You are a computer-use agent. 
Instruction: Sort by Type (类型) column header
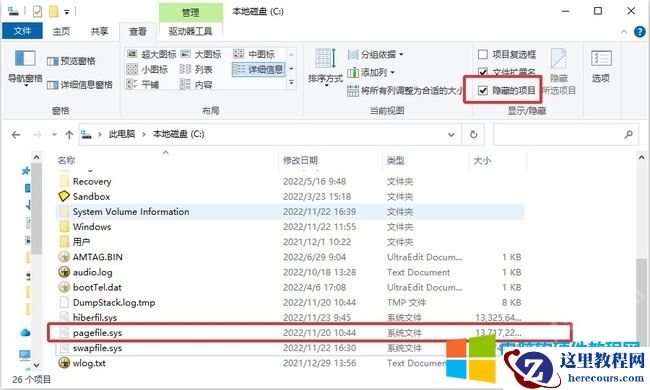click(395, 160)
